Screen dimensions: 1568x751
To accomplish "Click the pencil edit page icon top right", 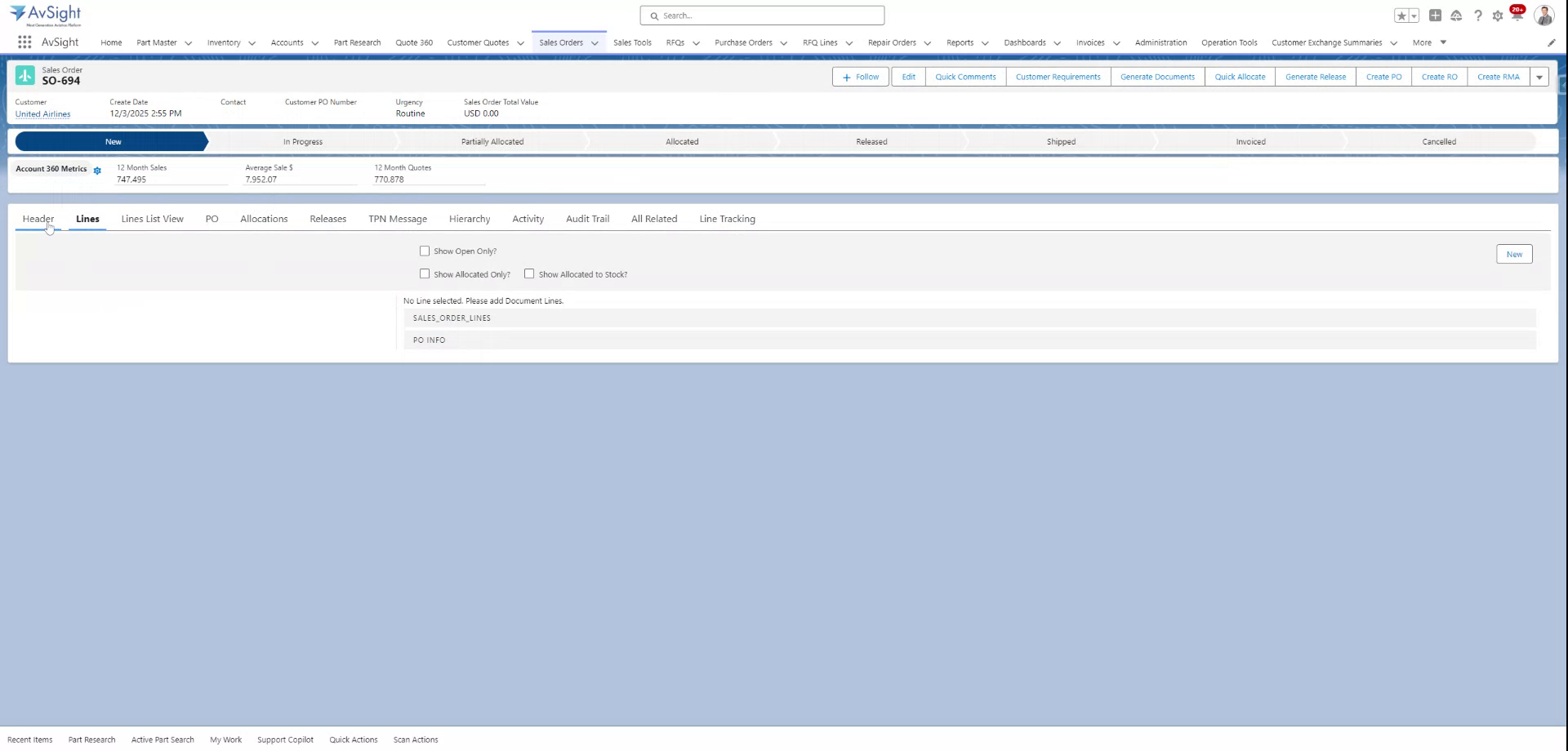I will click(x=1552, y=42).
